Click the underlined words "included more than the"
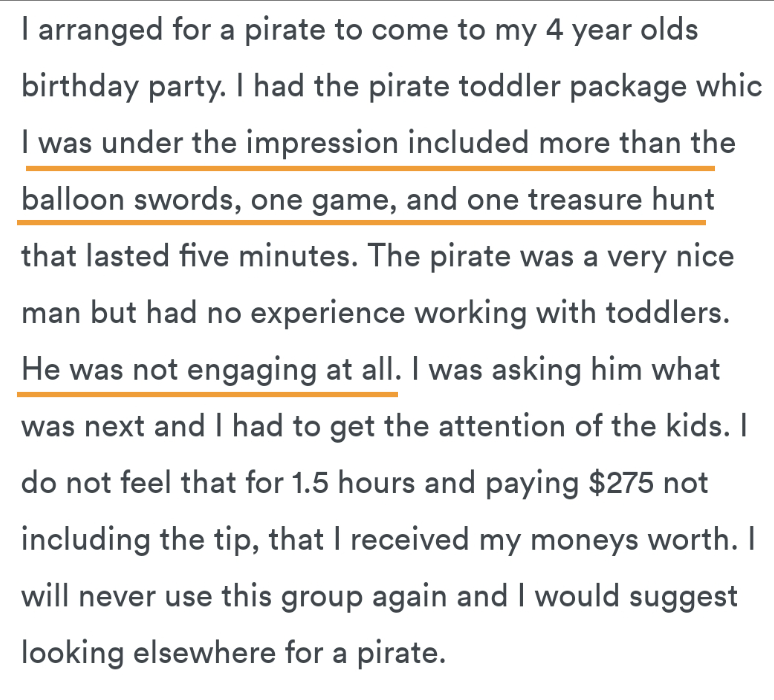The height and width of the screenshot is (700, 774). point(573,144)
